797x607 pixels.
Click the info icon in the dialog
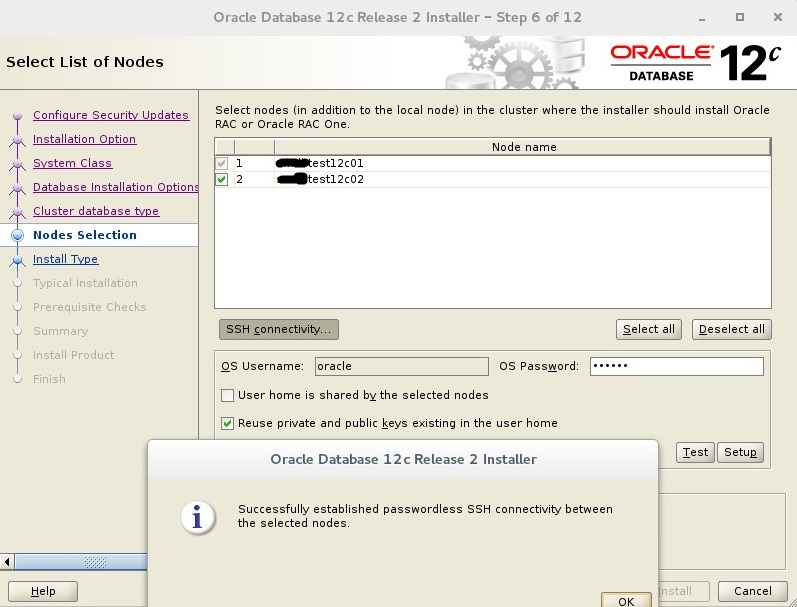[198, 518]
